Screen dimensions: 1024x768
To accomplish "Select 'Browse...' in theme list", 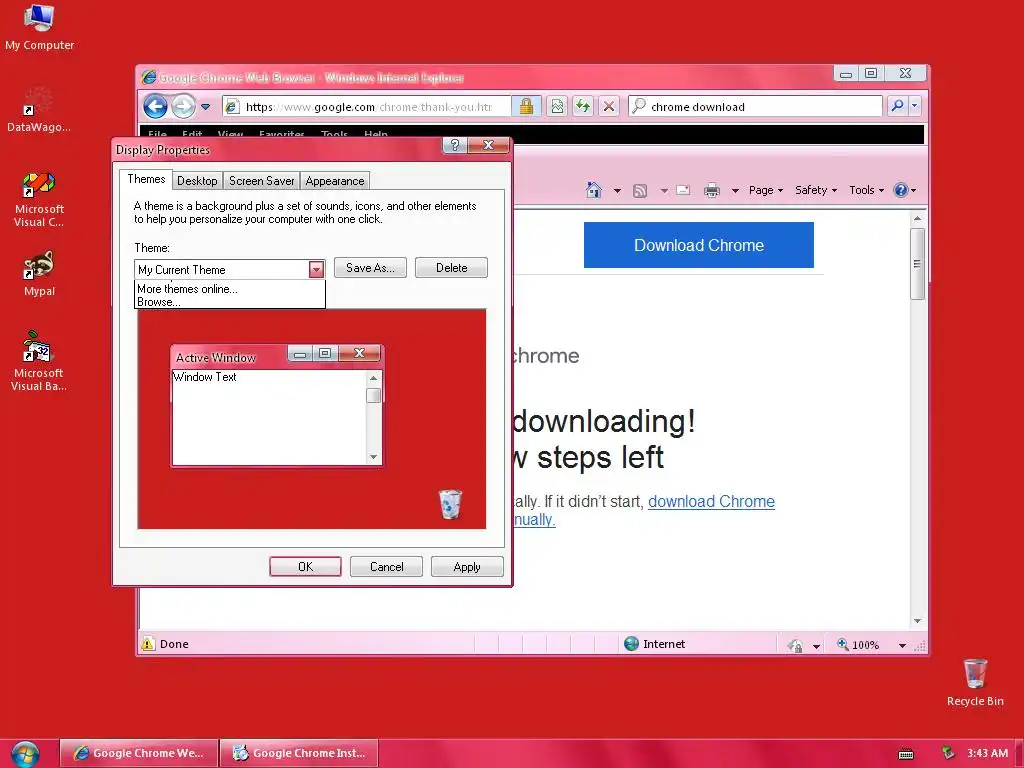I will click(159, 302).
